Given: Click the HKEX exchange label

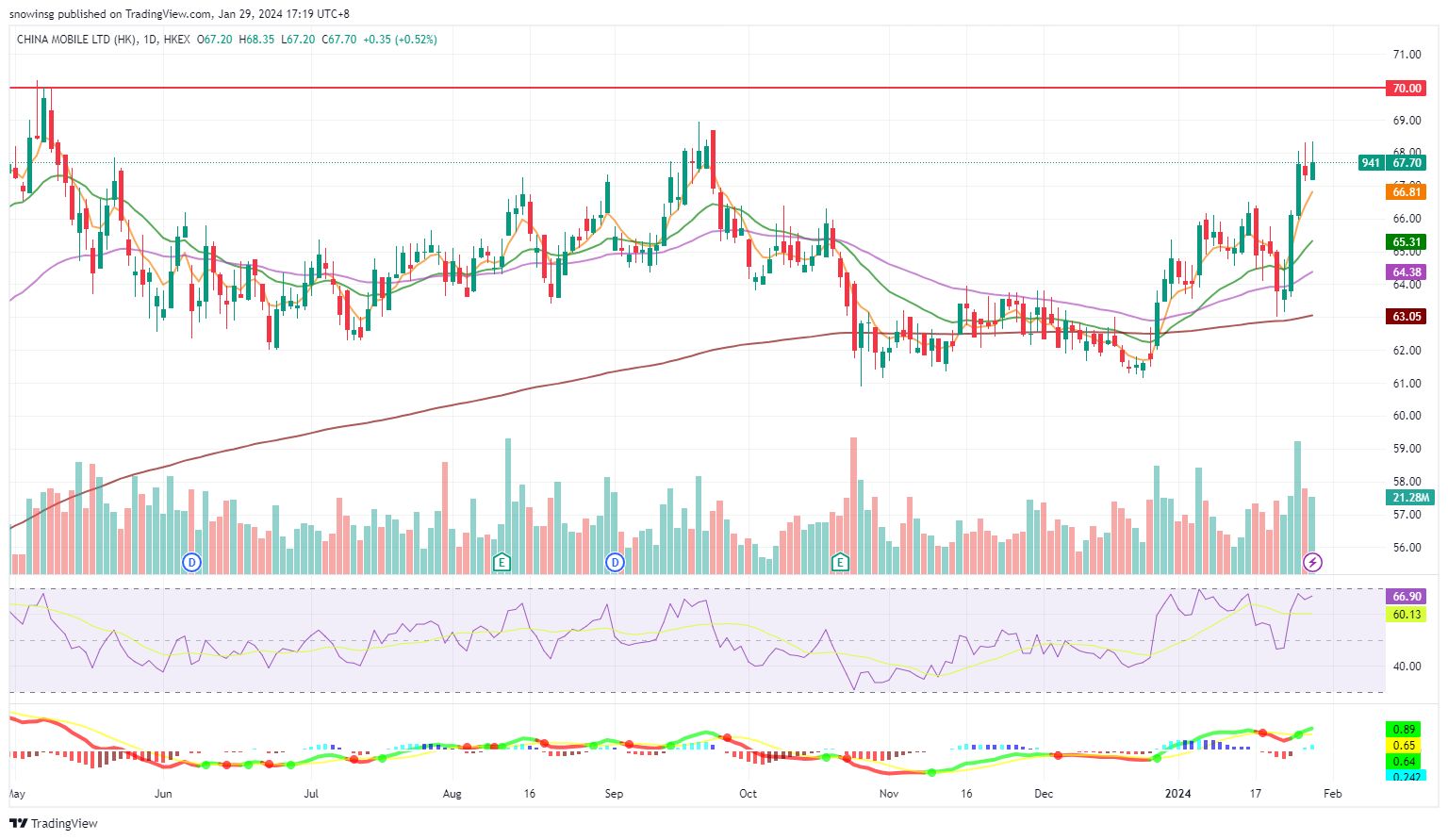Looking at the screenshot, I should pyautogui.click(x=176, y=40).
